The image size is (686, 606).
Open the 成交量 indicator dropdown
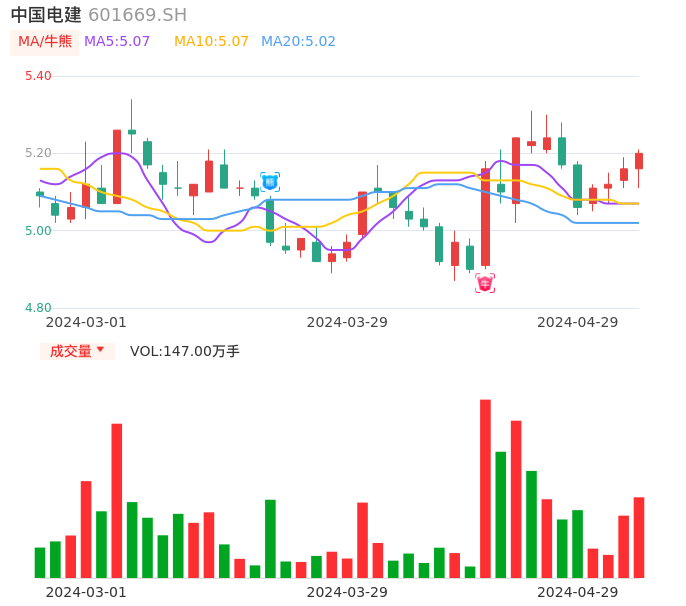coord(77,351)
